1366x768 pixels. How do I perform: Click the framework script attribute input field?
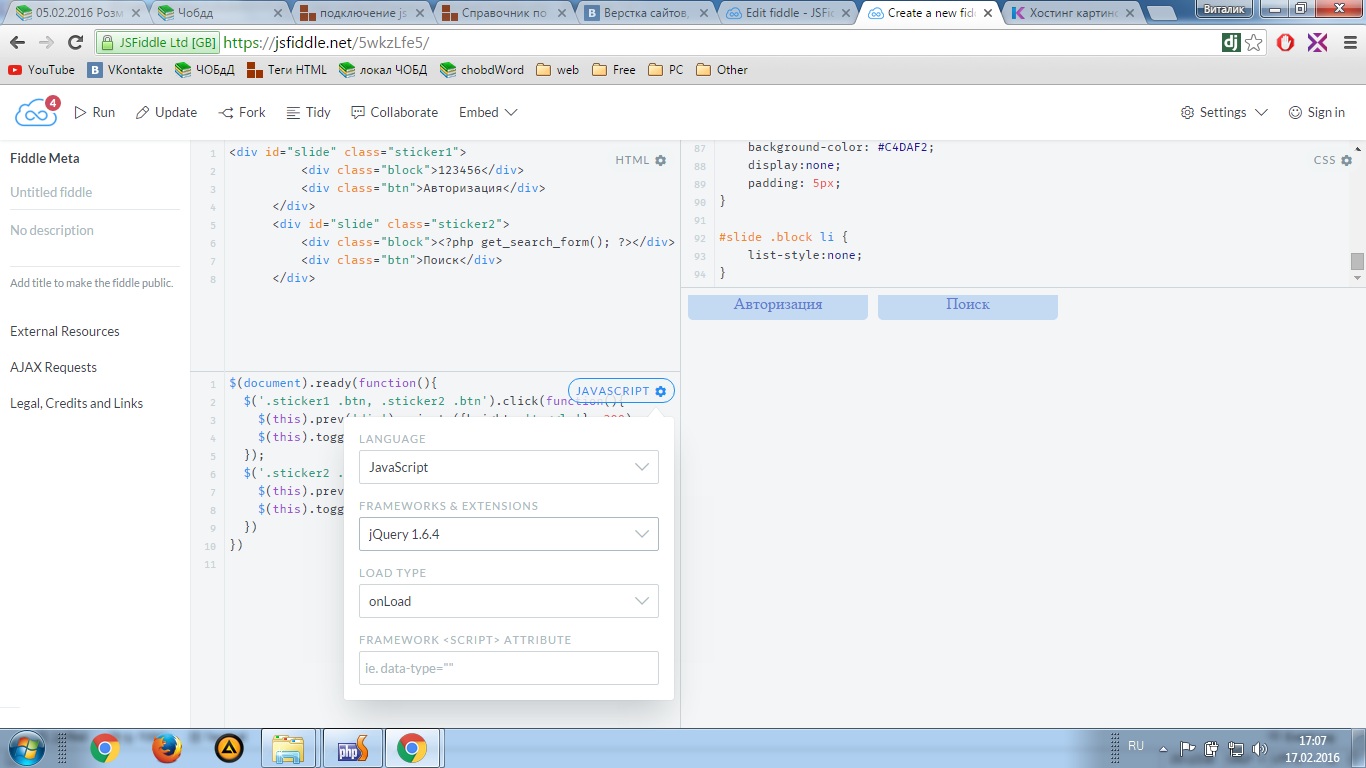click(x=508, y=668)
